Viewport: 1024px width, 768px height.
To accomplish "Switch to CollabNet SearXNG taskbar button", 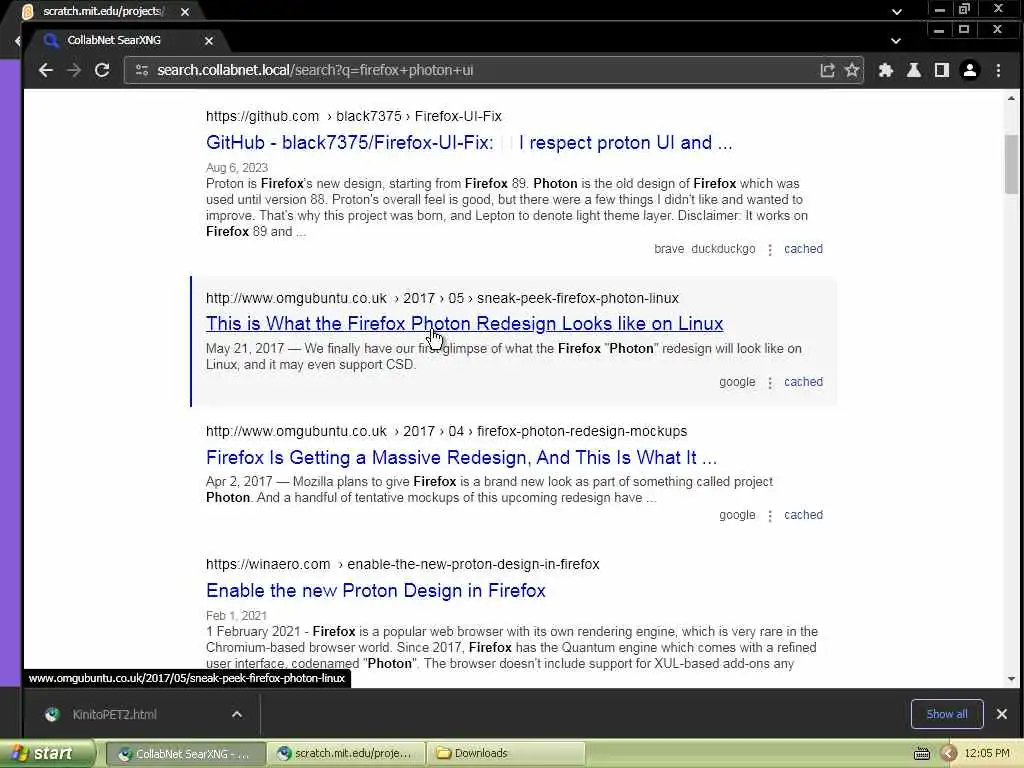I will tap(185, 754).
